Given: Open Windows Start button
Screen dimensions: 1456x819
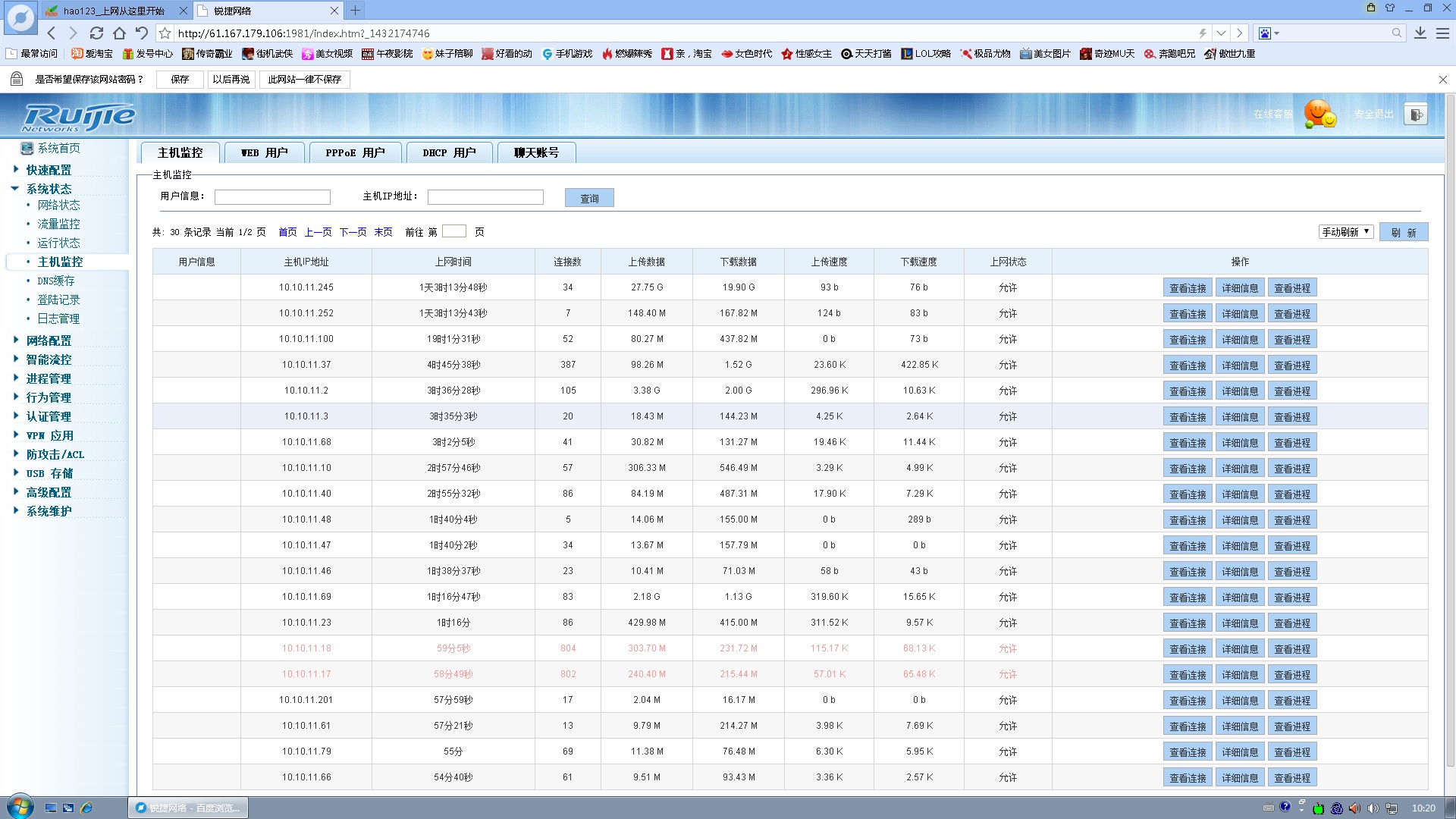Looking at the screenshot, I should coord(20,807).
